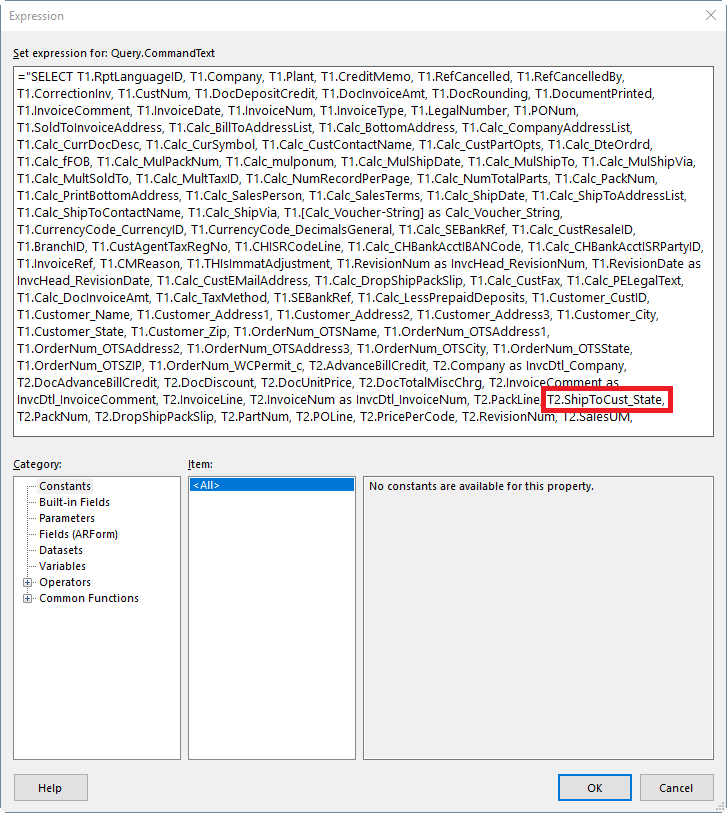The width and height of the screenshot is (727, 813).
Task: Click T1.Customer_State in the expression
Action: 71,331
